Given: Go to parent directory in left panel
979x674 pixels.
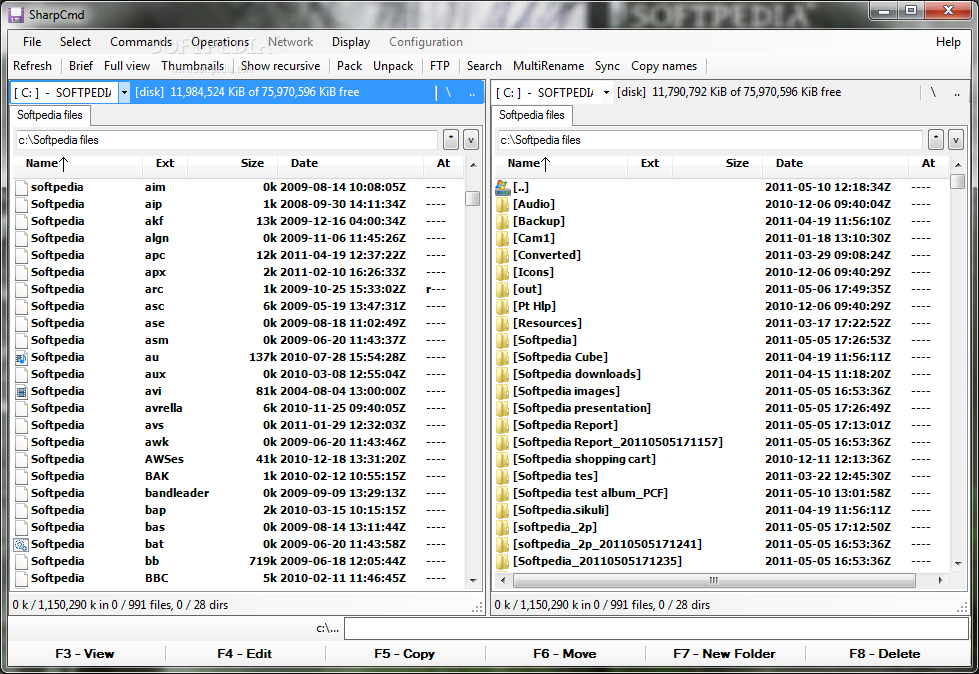Looking at the screenshot, I should coord(472,94).
